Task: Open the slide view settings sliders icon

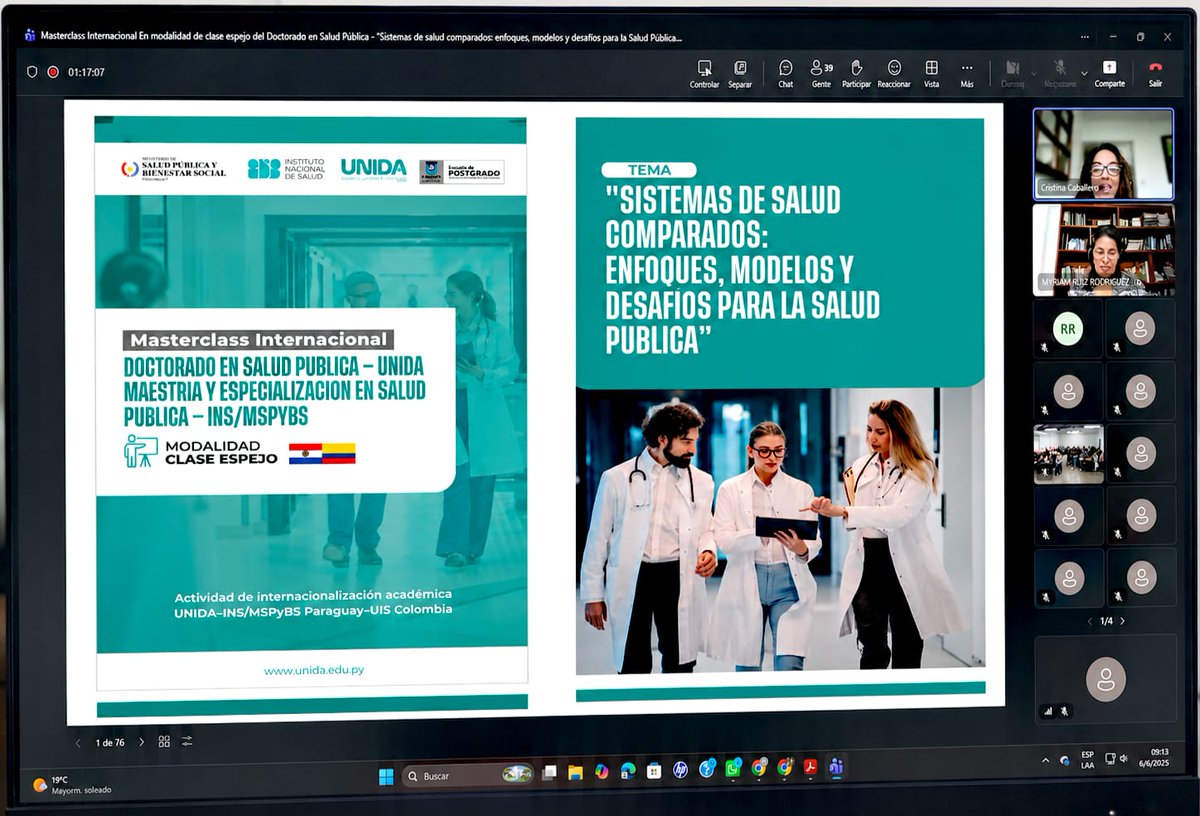Action: click(x=187, y=742)
